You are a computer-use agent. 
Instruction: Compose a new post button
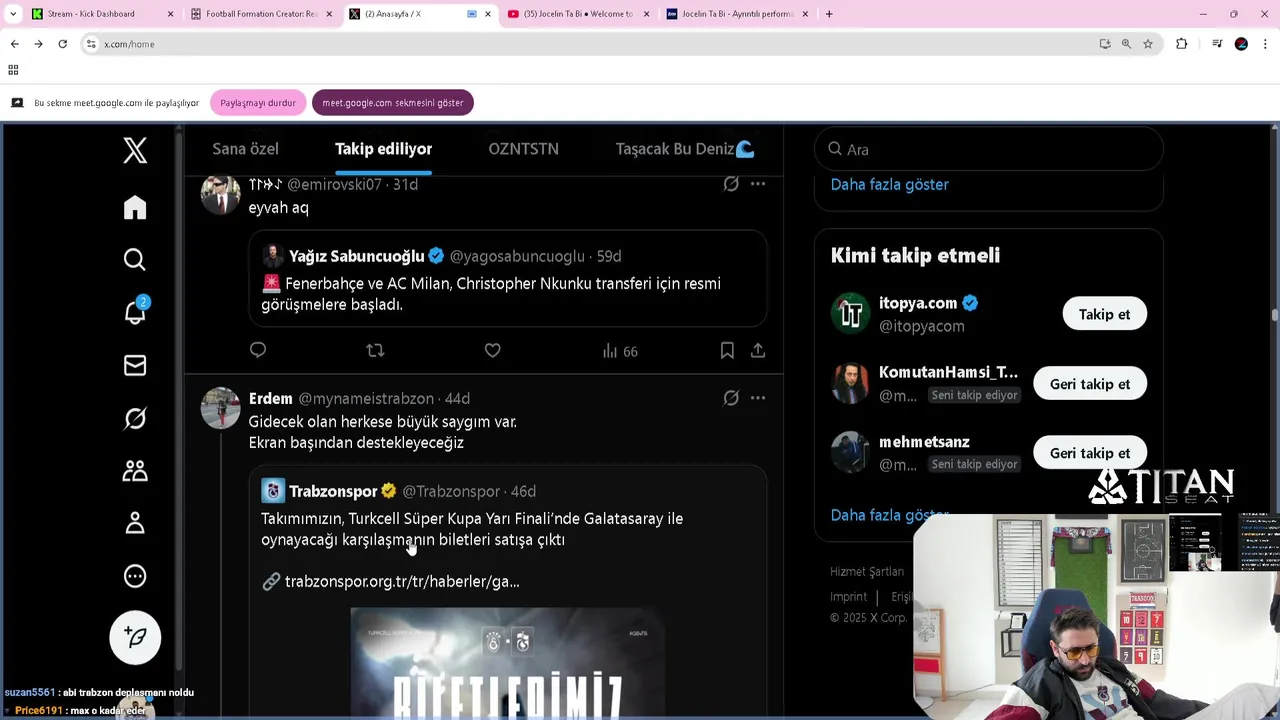[x=135, y=638]
